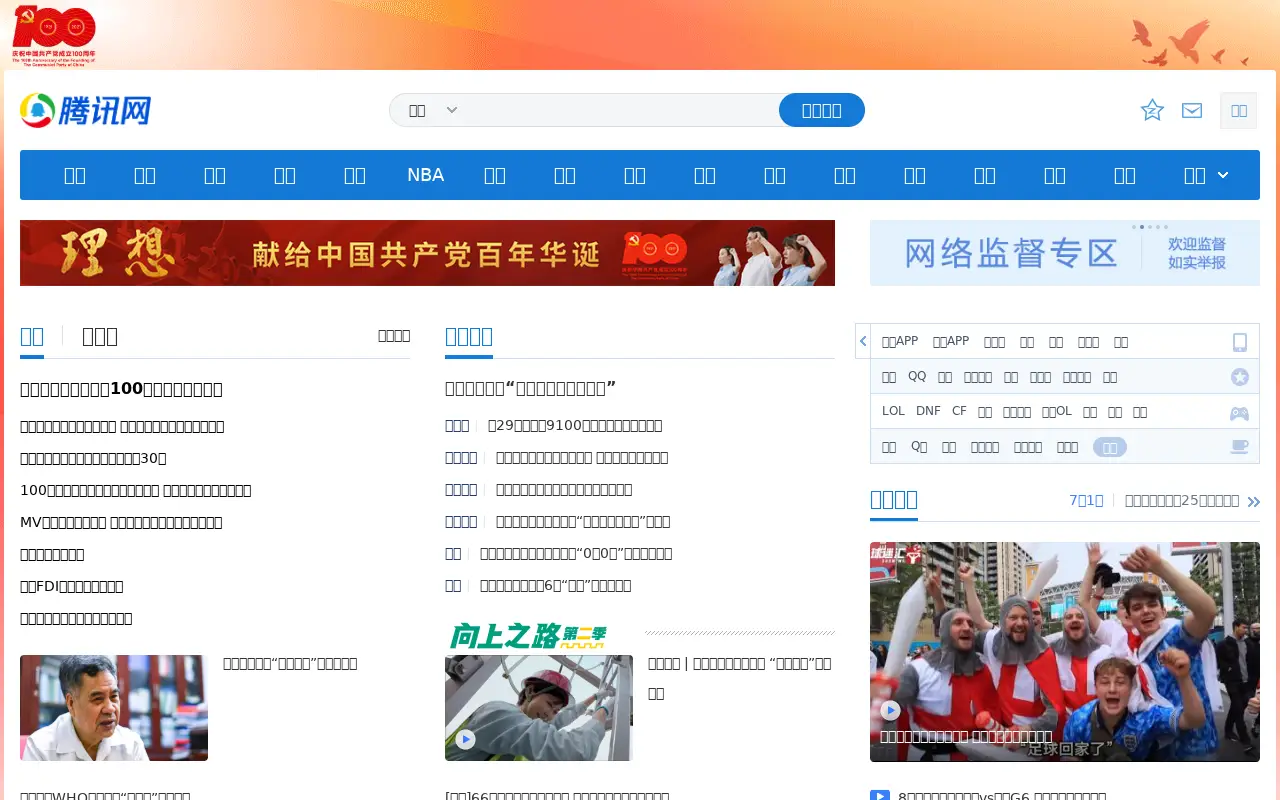Open the headline containing FDI

[x=72, y=586]
